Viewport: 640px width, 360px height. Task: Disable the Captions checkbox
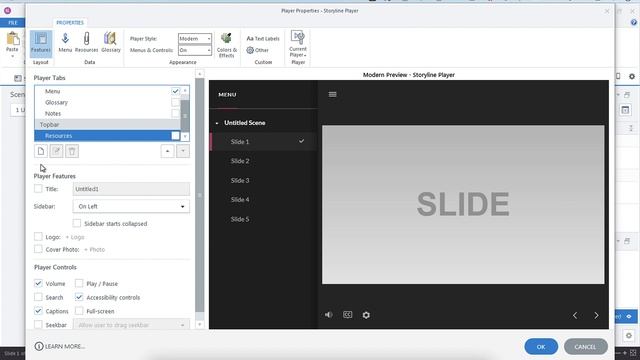[x=38, y=311]
